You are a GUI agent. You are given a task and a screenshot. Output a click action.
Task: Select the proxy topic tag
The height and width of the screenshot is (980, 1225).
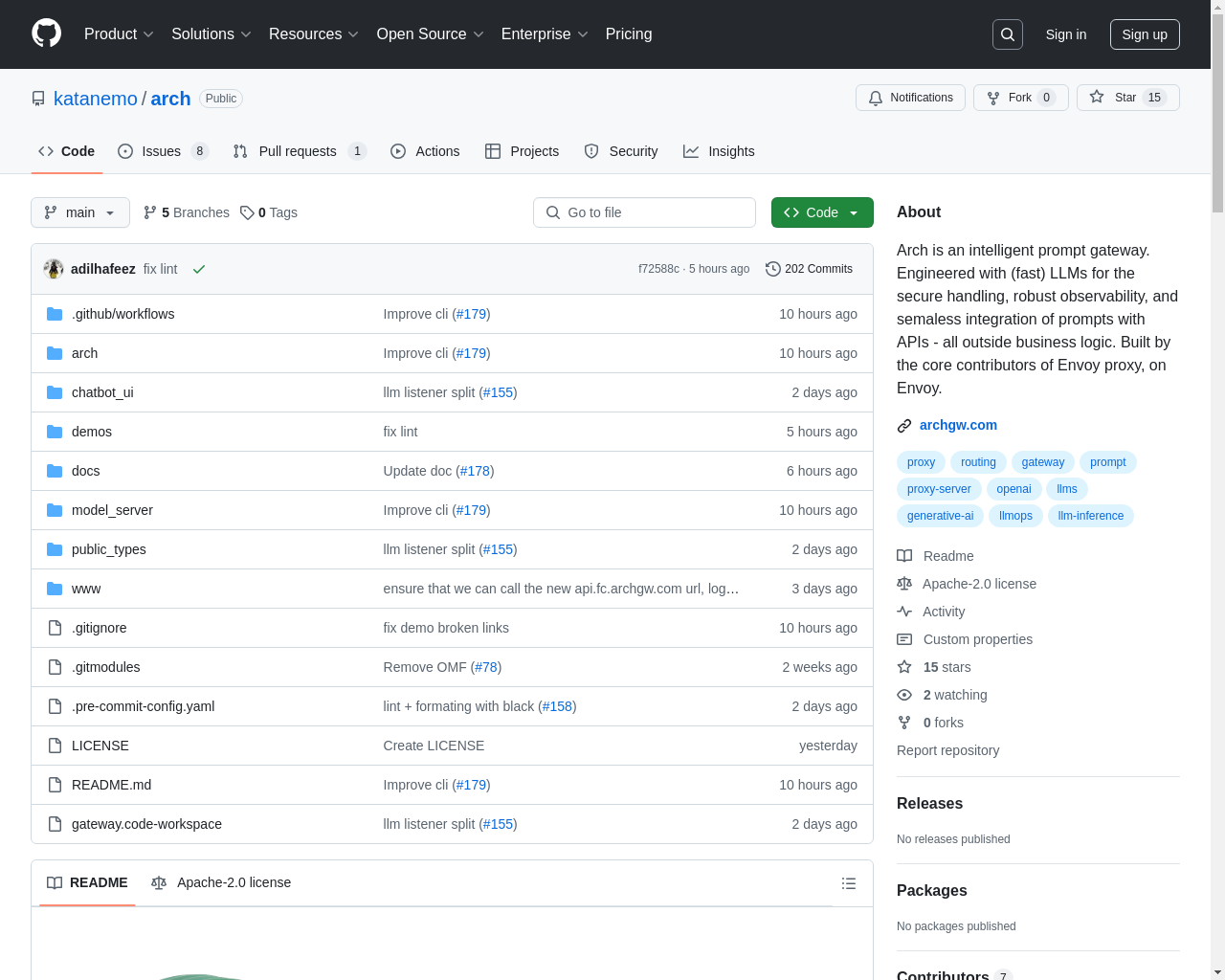tap(921, 462)
